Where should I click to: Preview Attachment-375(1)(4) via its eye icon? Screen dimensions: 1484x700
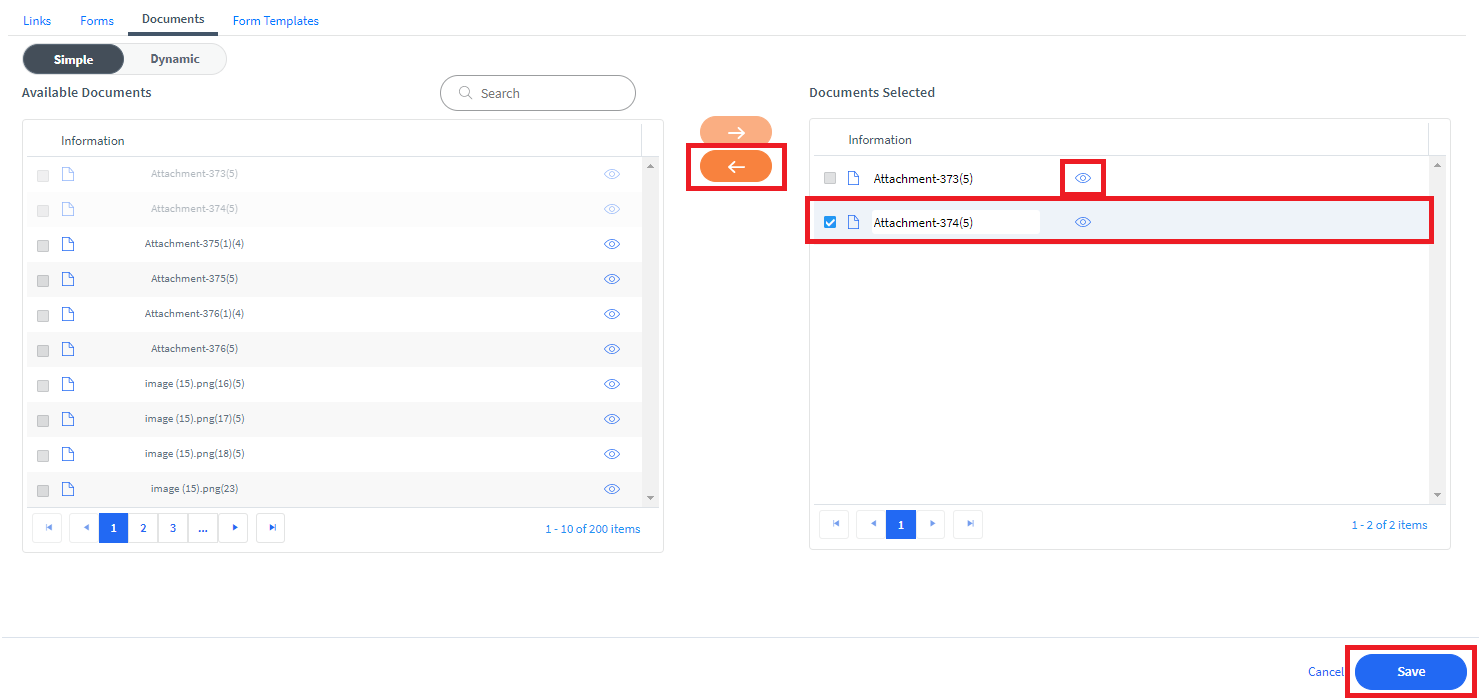pos(612,244)
